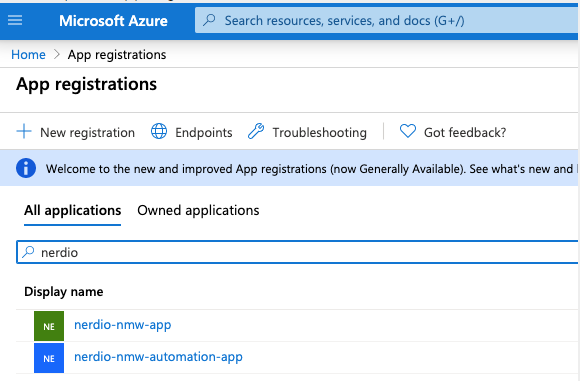Open nerdio-nmw-app registration

tap(123, 325)
